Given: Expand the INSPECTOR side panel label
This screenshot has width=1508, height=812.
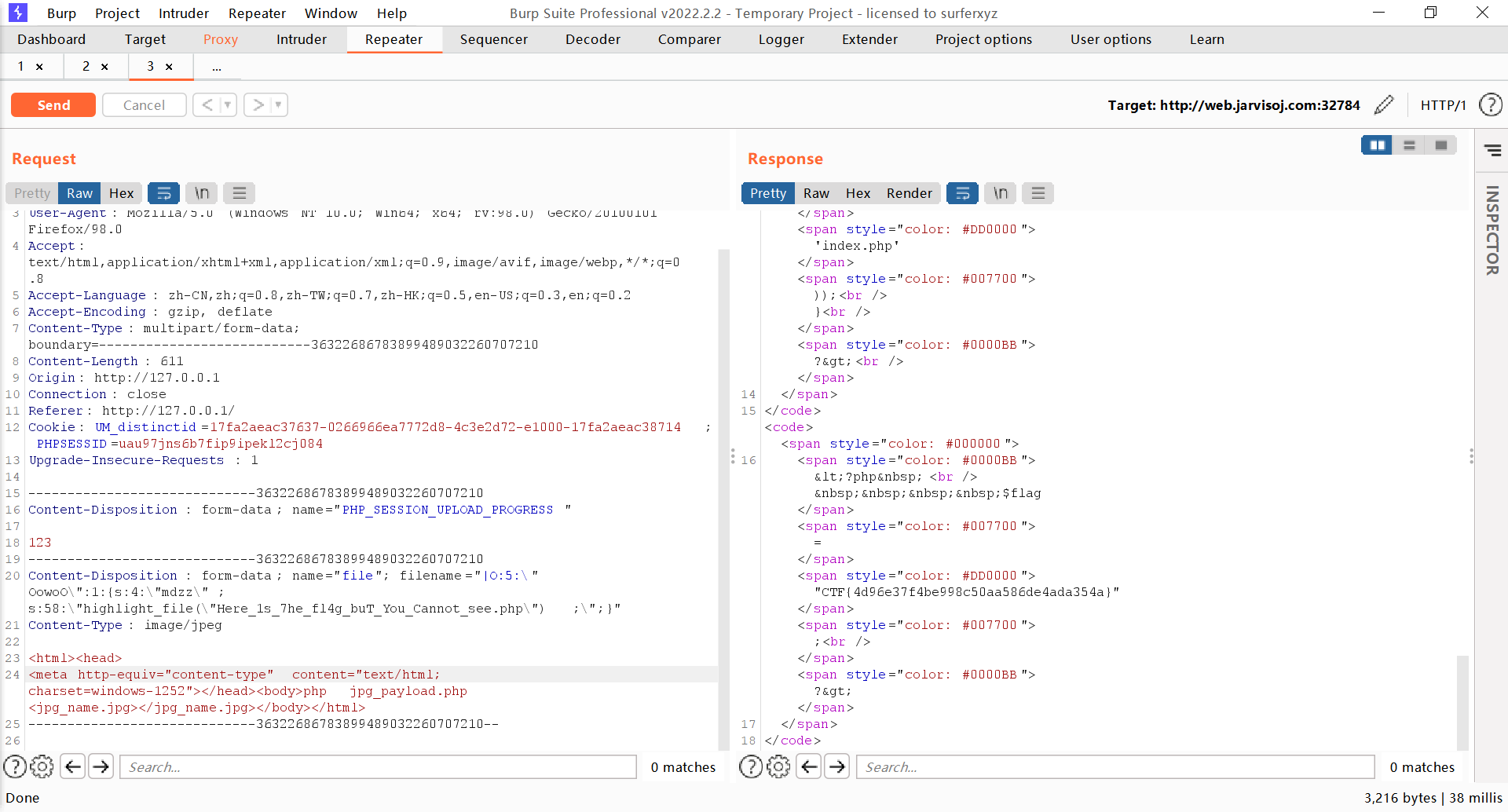Looking at the screenshot, I should tap(1492, 230).
